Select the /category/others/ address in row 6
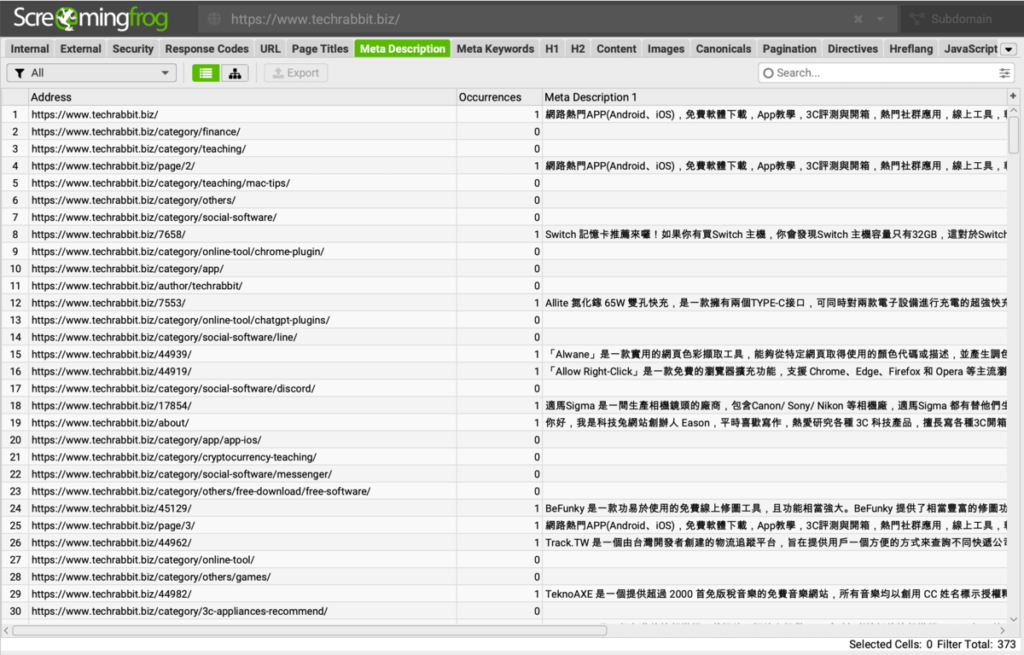Viewport: 1024px width, 655px height. click(133, 200)
